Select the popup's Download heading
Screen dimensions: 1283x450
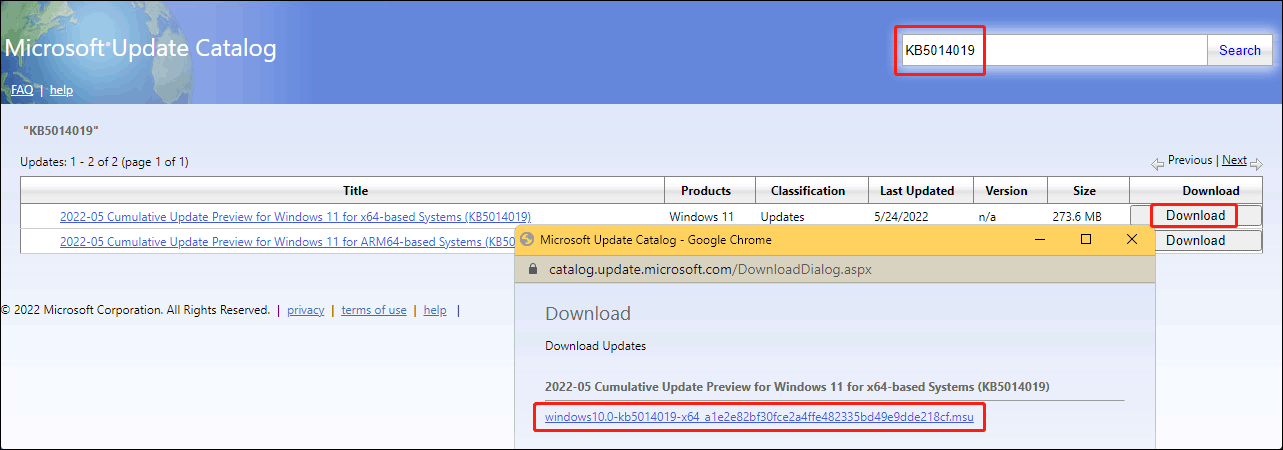[588, 313]
